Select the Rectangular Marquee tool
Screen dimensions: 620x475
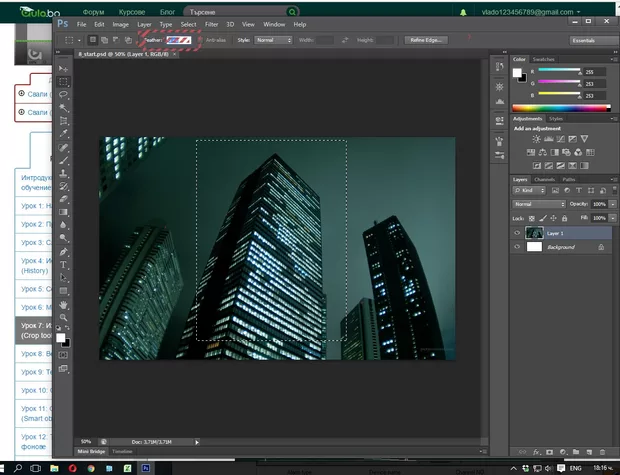point(64,81)
